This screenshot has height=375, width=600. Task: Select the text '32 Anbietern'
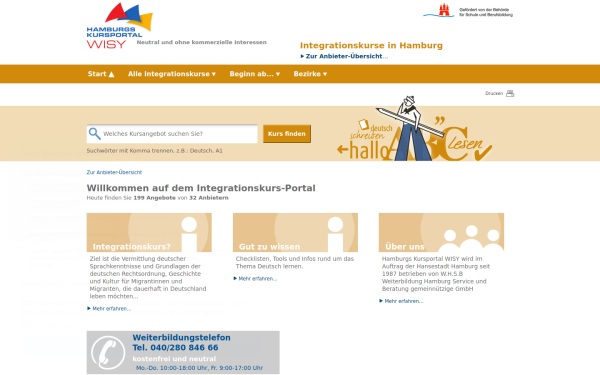click(209, 198)
